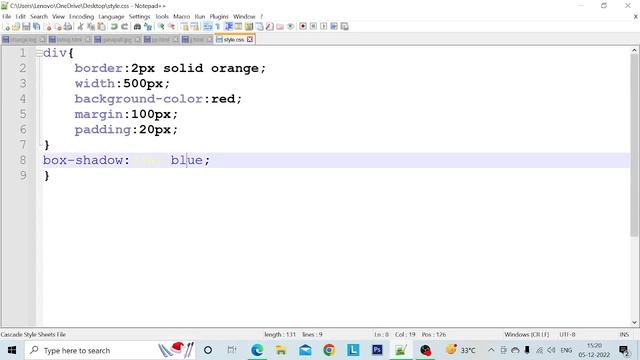The width and height of the screenshot is (640, 360).
Task: Click the vertical scrollbar thumb
Action: coord(634,145)
